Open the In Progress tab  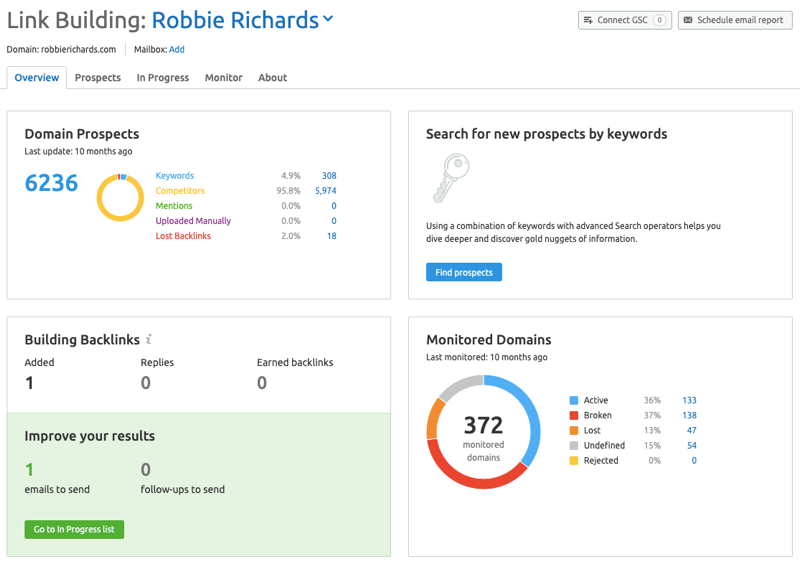[162, 78]
